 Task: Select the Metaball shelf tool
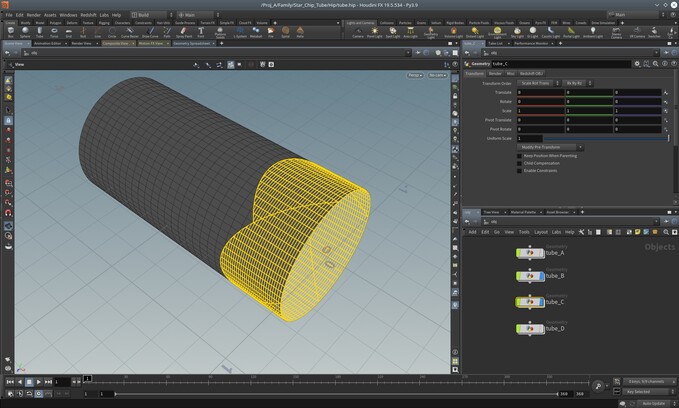[256, 32]
